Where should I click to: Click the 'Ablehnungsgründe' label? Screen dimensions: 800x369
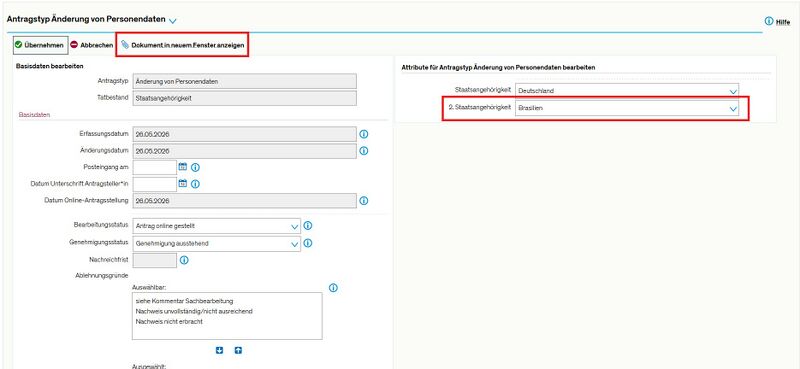[x=102, y=276]
